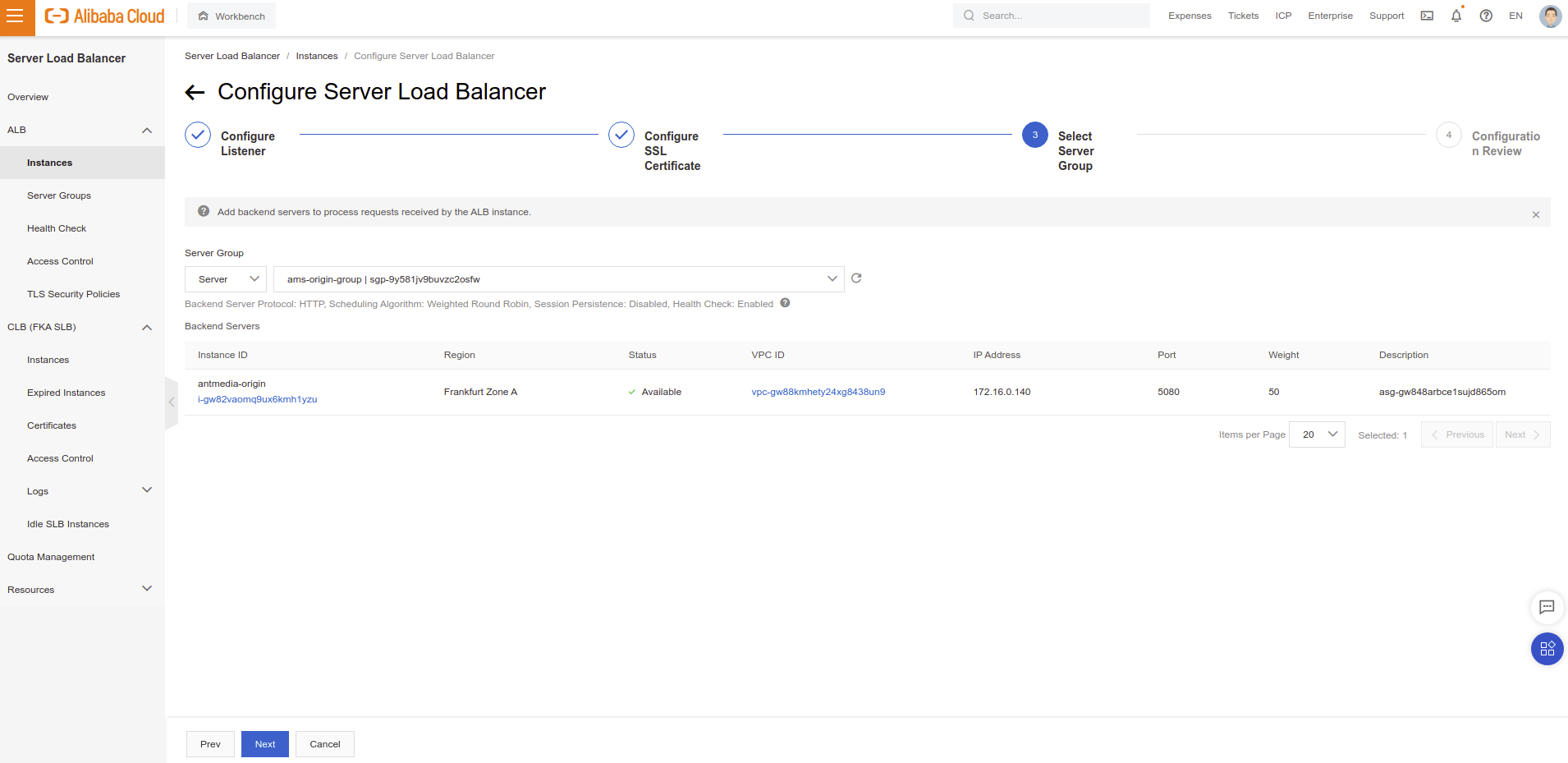
Task: Click the Previous pagination button
Action: click(1457, 434)
